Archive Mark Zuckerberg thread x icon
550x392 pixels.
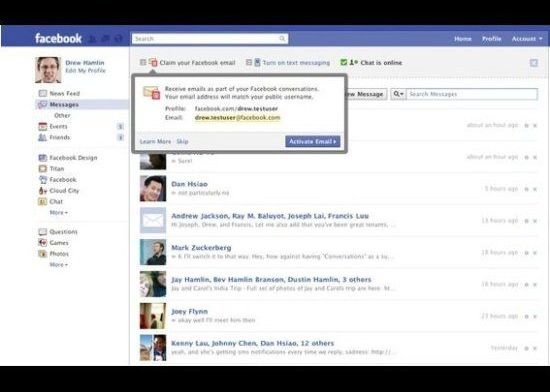535,253
